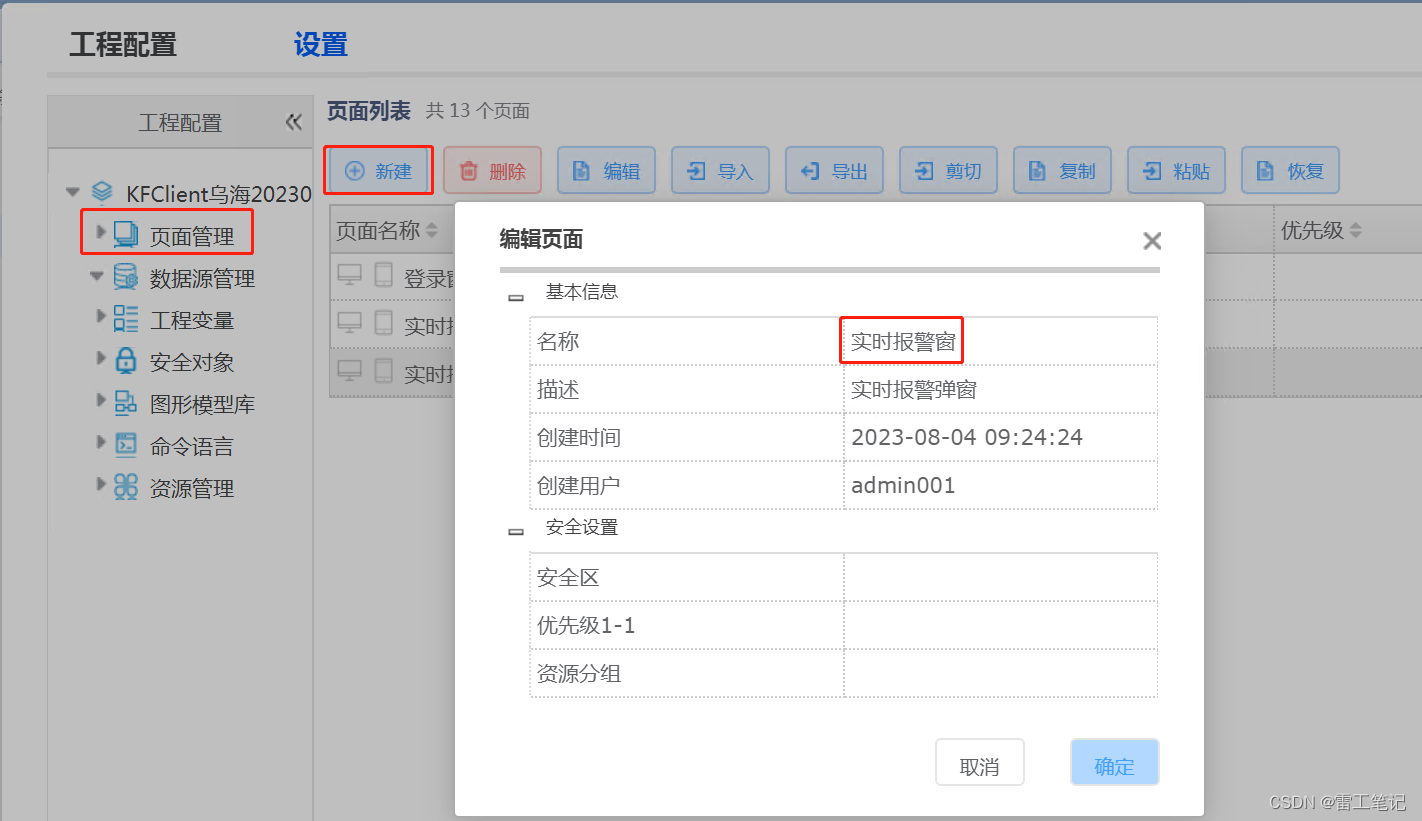Collapse the KFClient乌海 project node
This screenshot has width=1422, height=821.
coord(72,192)
